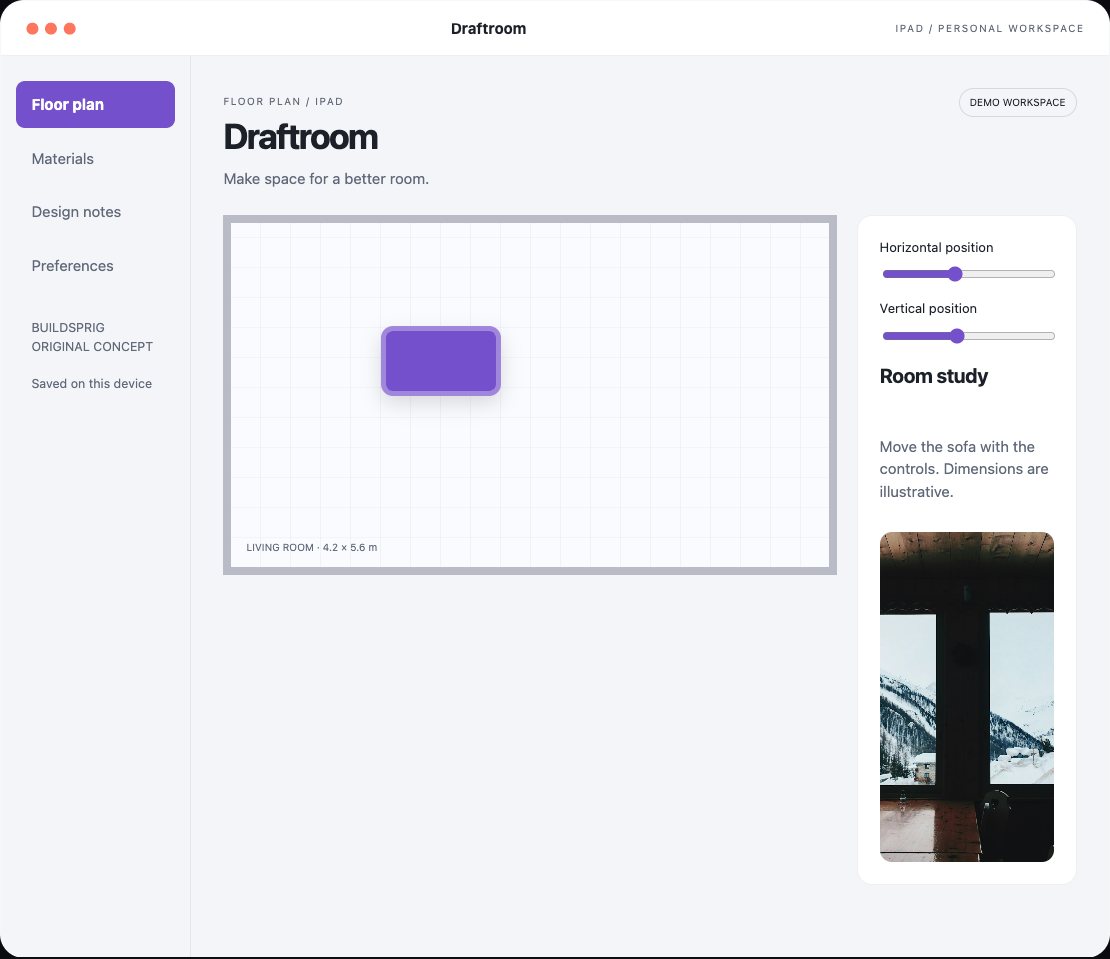Viewport: 1110px width, 959px height.
Task: Click the Room study heading
Action: (933, 376)
